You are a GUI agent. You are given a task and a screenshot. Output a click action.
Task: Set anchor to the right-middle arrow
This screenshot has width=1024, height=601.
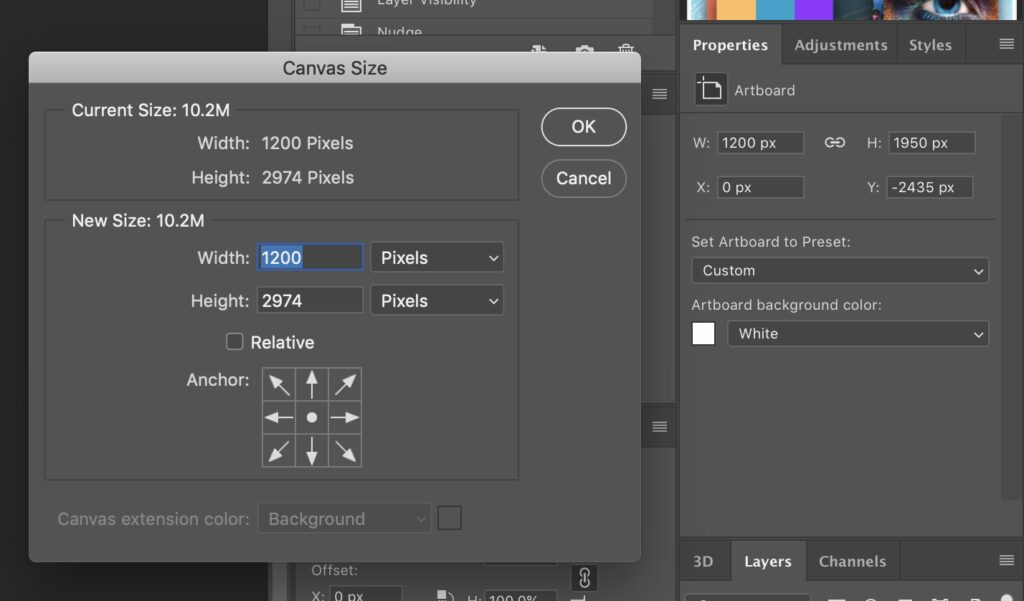(345, 417)
